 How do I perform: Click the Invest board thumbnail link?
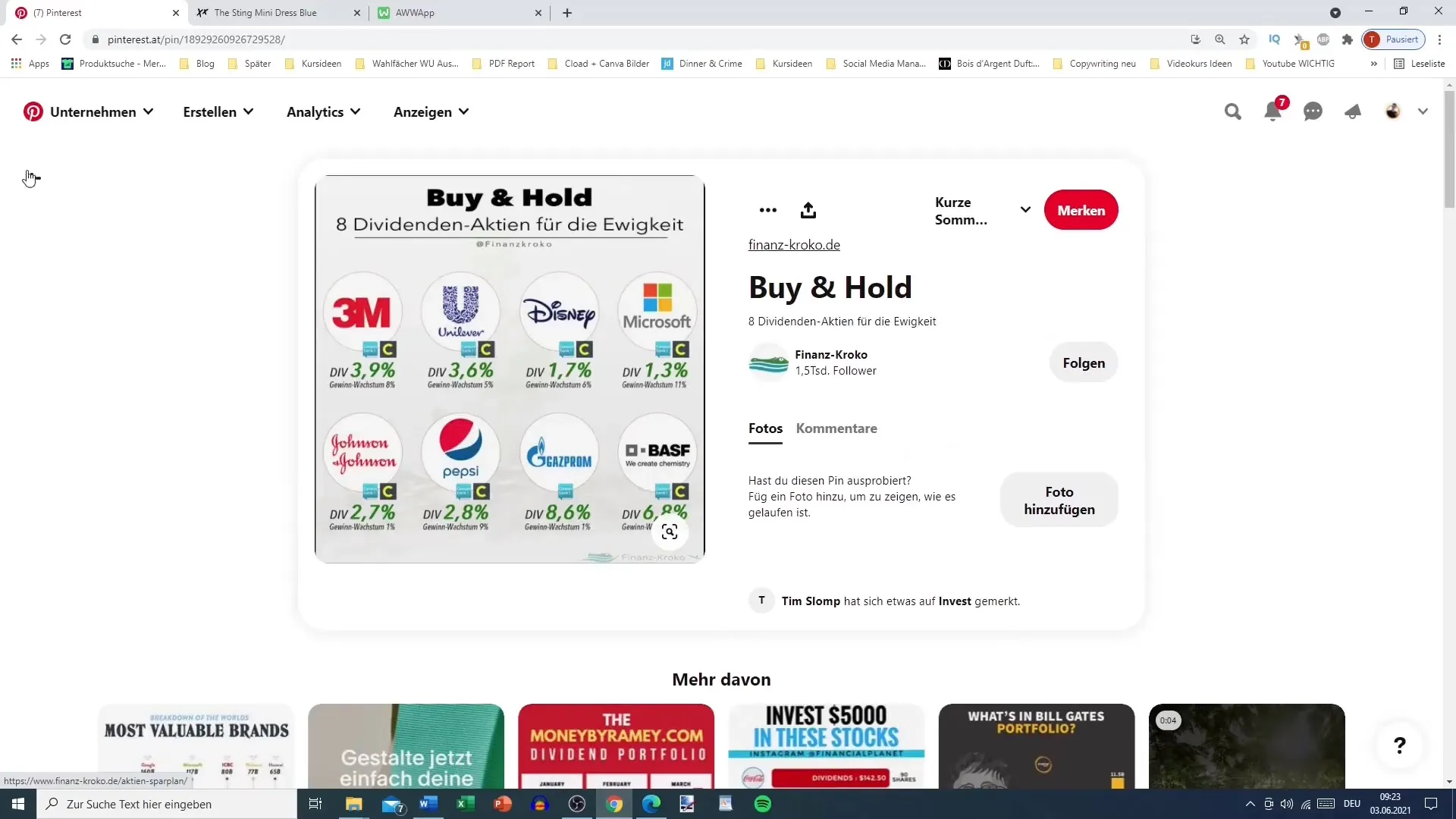pos(955,601)
